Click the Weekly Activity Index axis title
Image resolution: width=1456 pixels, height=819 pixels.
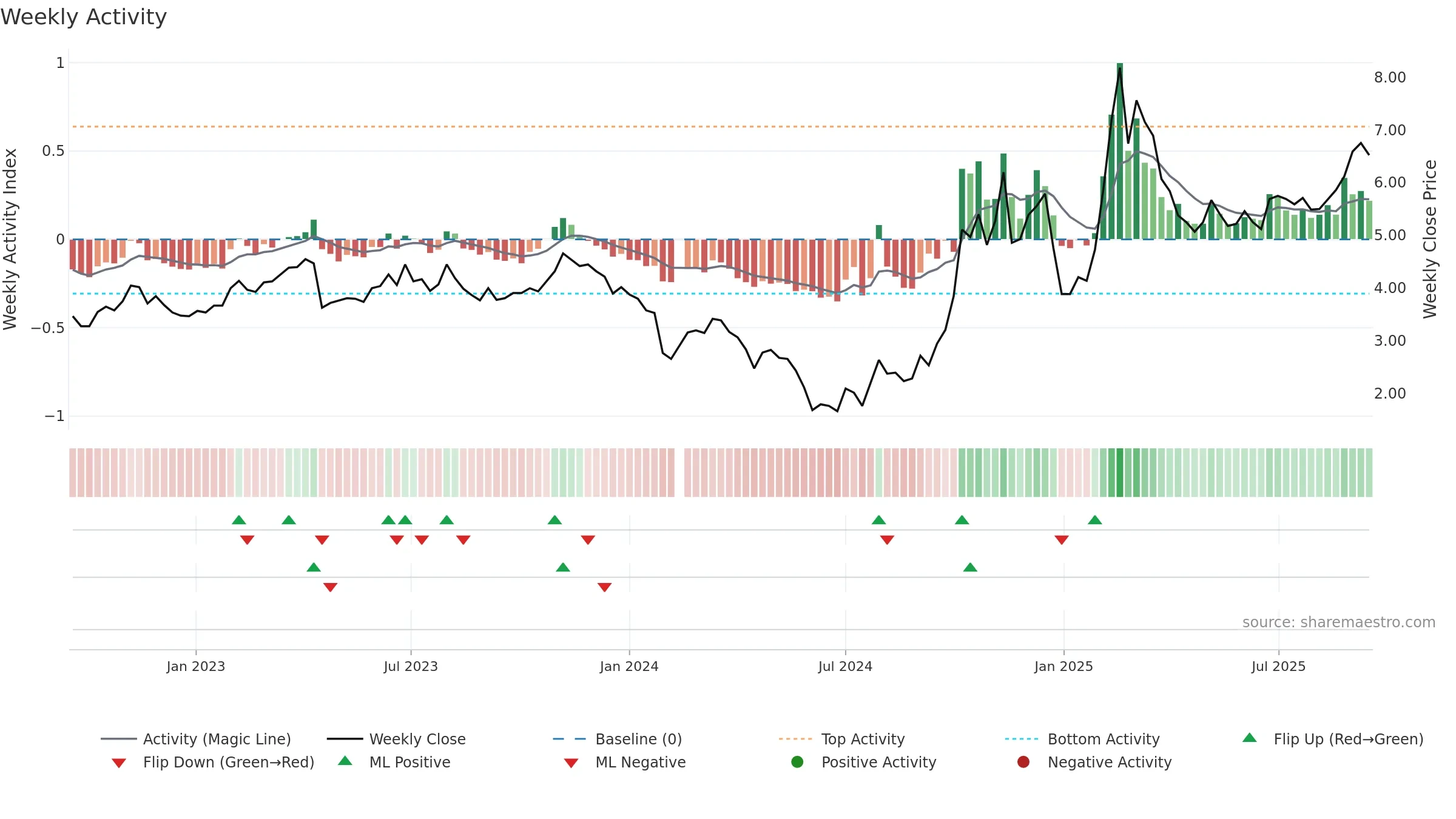coord(10,239)
